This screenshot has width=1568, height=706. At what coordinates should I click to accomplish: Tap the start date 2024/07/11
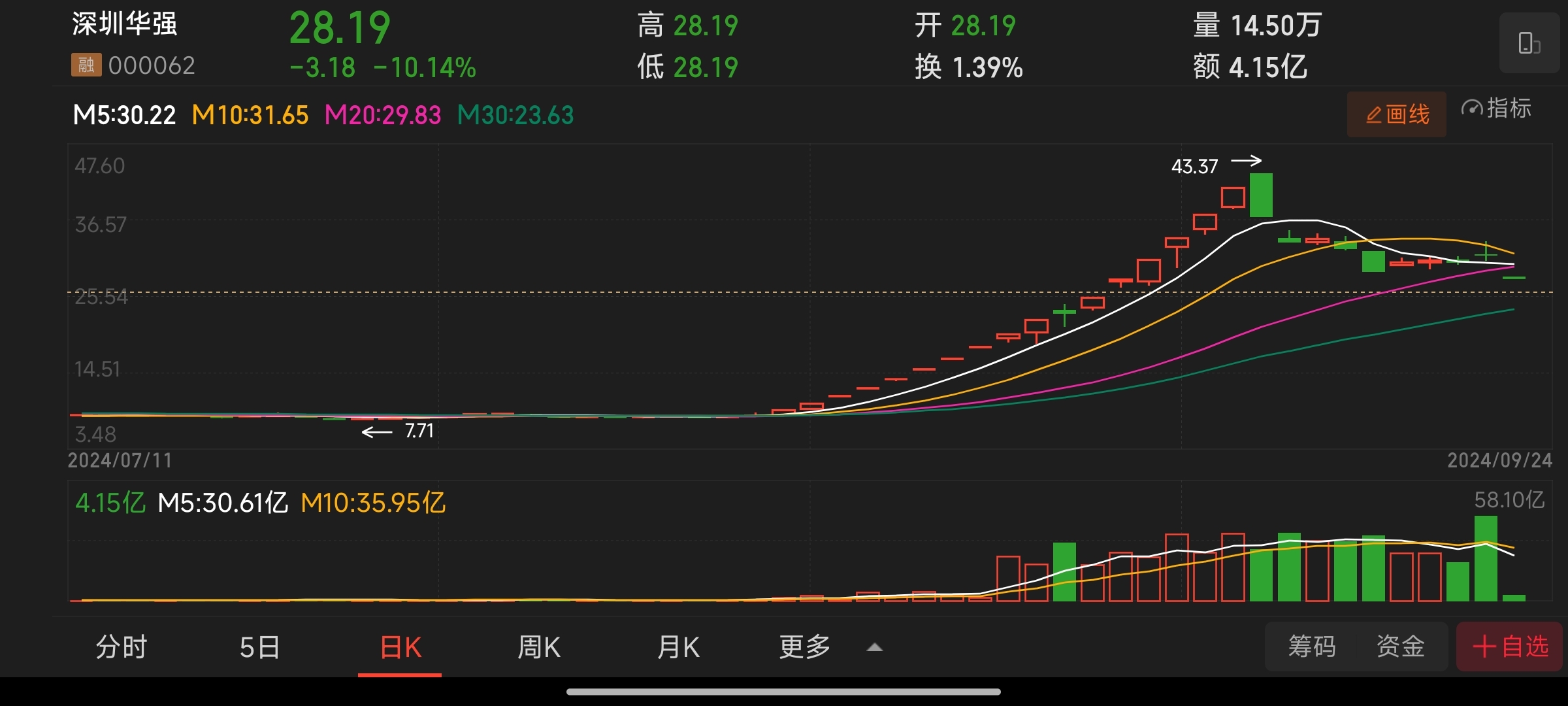pyautogui.click(x=120, y=460)
